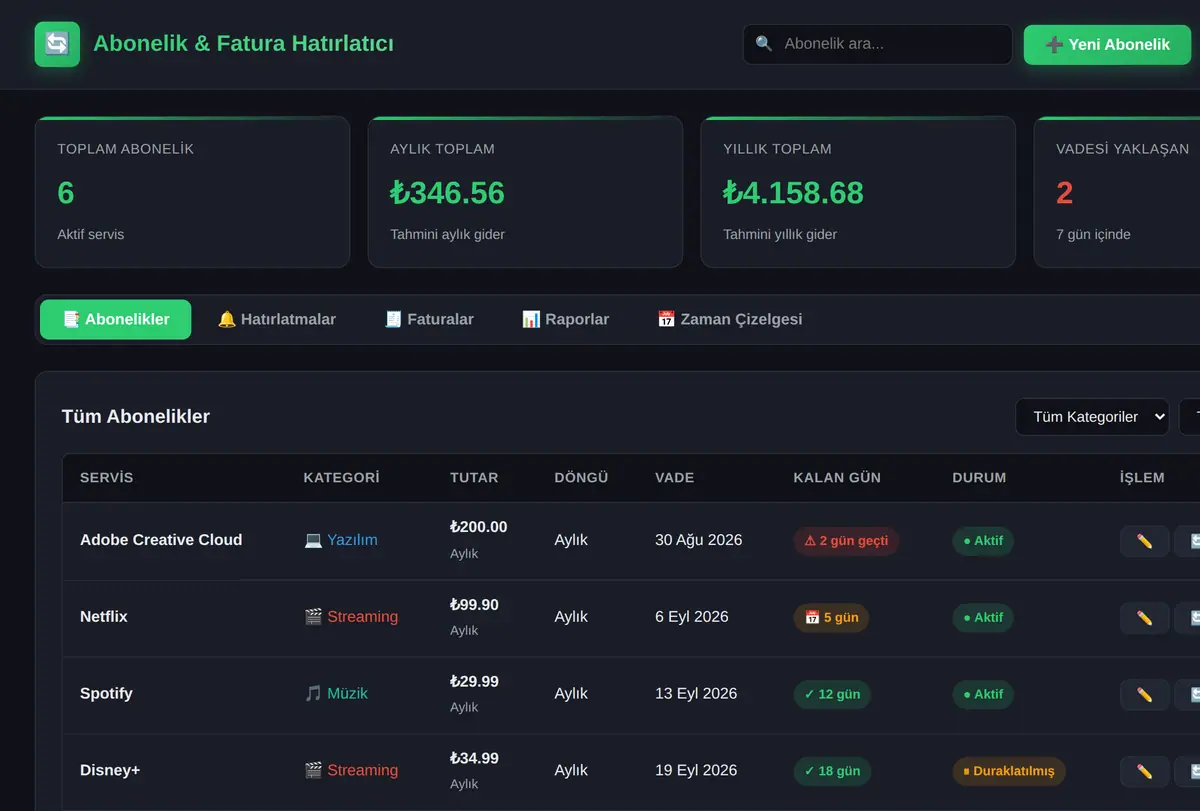Click the '13 Eyl 2026' due date

(x=696, y=694)
